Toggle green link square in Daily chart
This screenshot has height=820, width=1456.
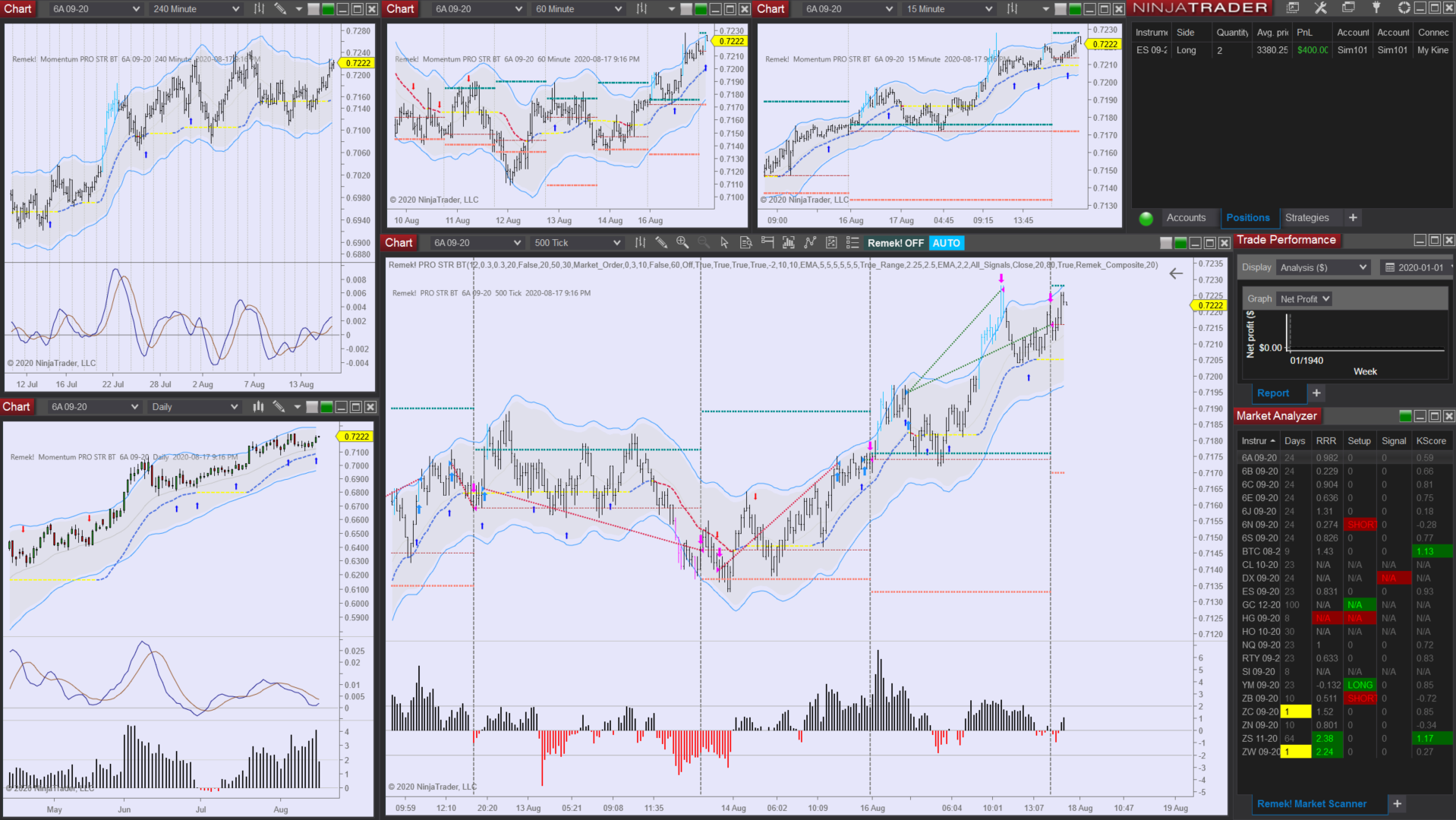click(326, 407)
